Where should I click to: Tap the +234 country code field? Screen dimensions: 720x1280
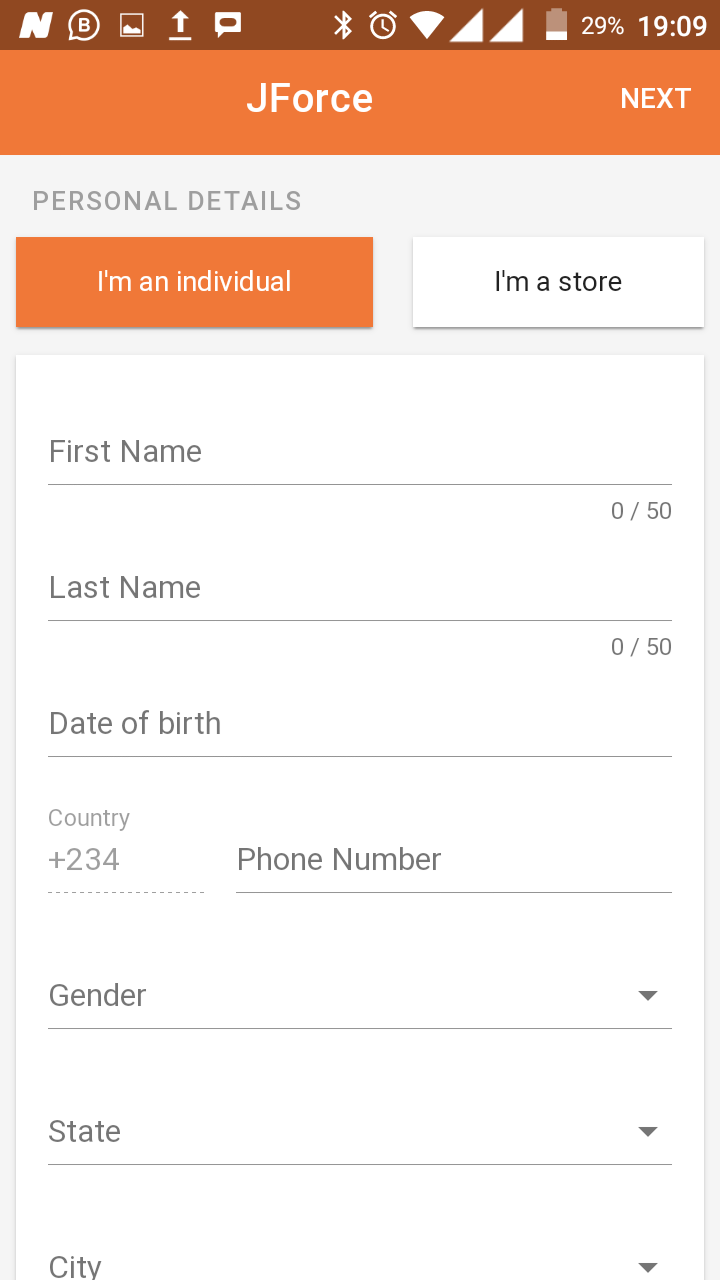coord(125,860)
